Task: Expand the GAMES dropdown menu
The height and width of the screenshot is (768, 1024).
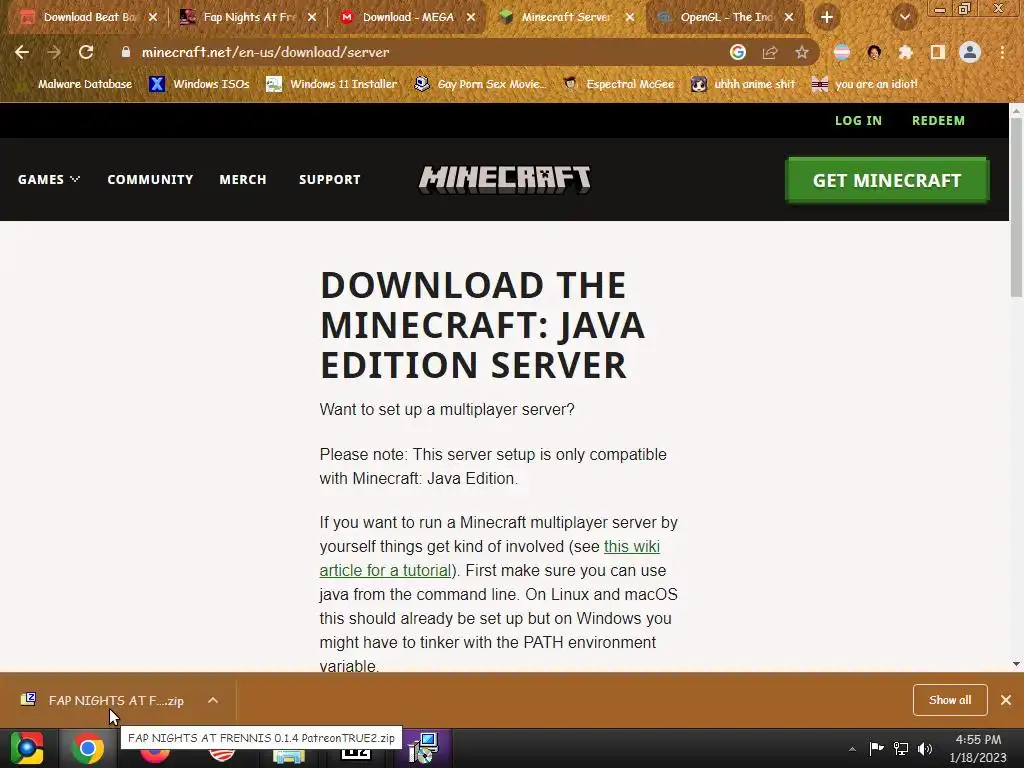Action: (49, 179)
